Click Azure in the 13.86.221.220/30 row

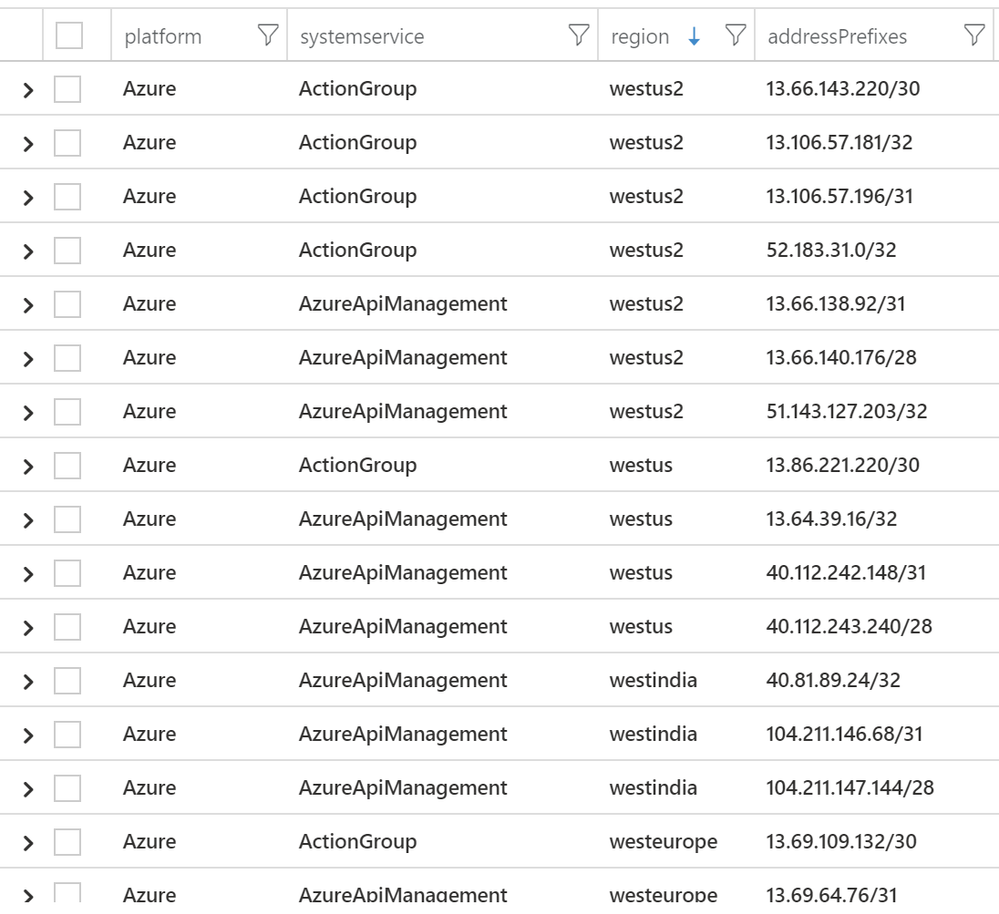[149, 466]
